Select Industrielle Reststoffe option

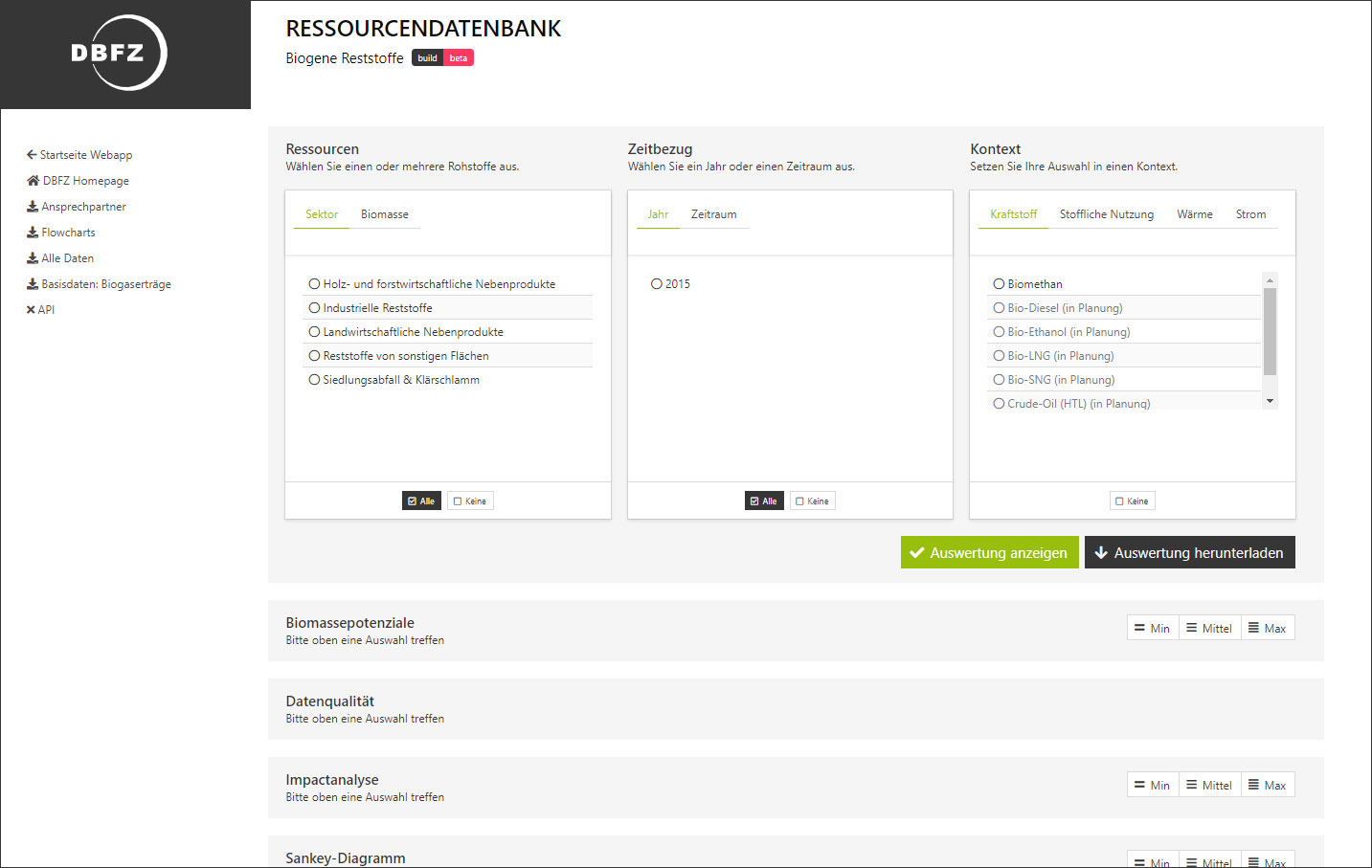[x=448, y=308]
